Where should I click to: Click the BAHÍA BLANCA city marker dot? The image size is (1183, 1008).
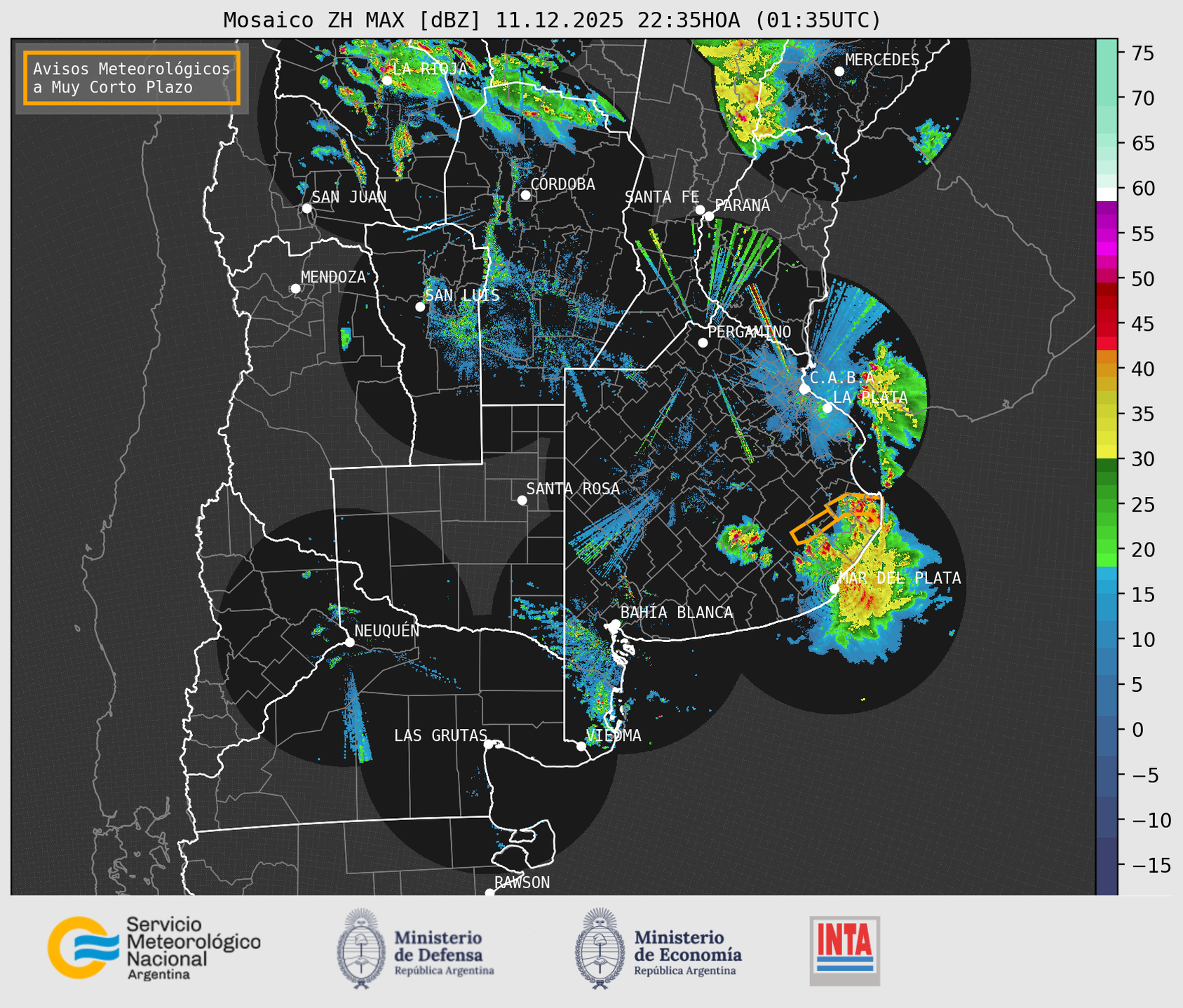[615, 623]
